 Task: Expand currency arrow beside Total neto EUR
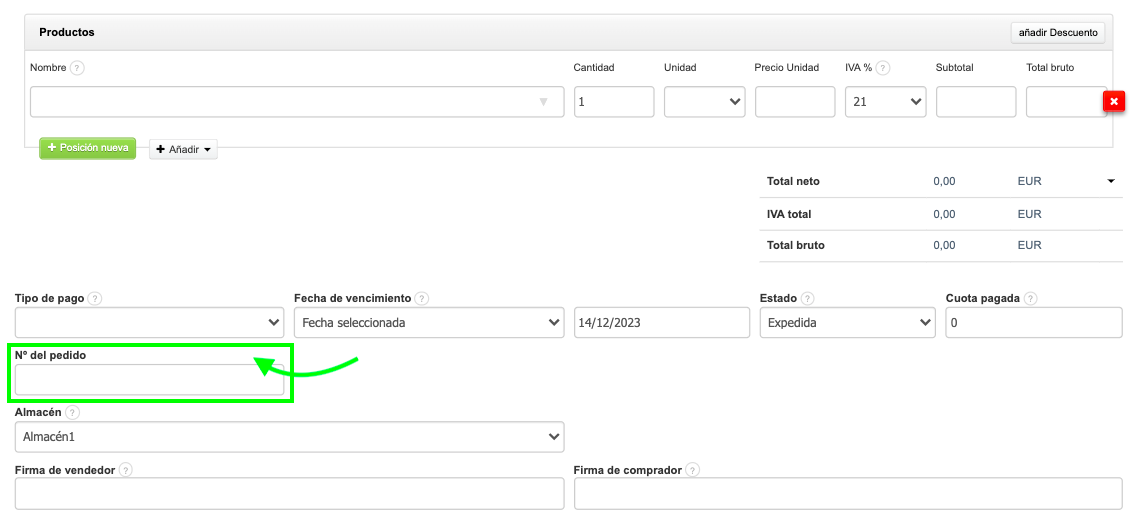pos(1110,182)
